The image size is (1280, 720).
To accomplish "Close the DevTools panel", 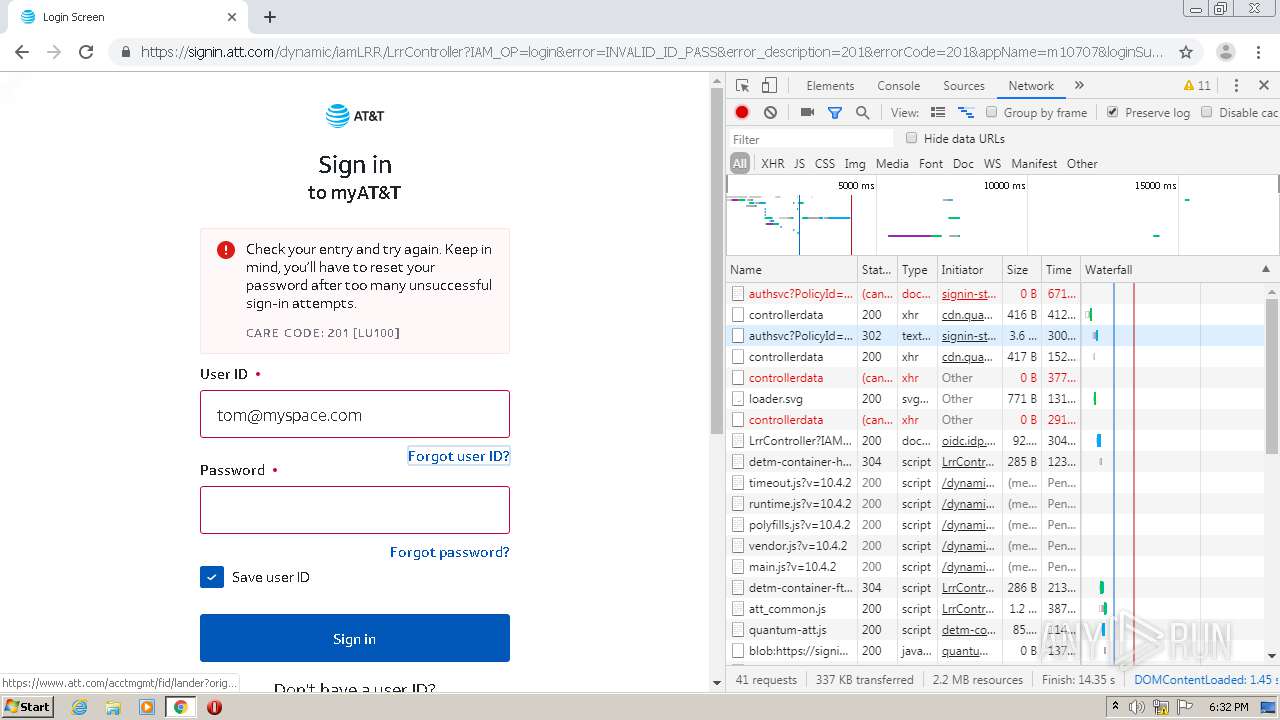I will (x=1264, y=86).
